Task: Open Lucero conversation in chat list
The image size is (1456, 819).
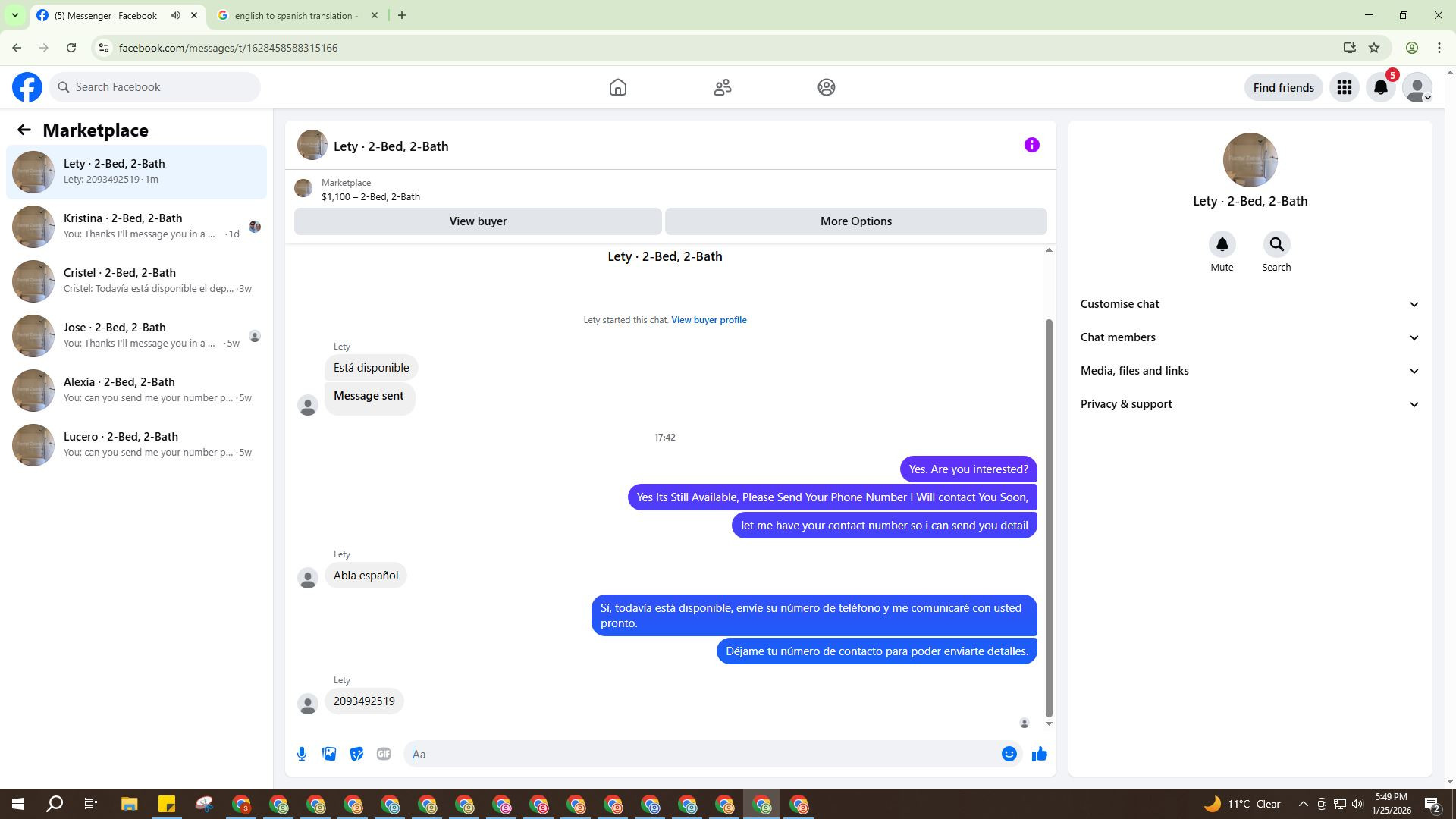Action: [x=136, y=445]
